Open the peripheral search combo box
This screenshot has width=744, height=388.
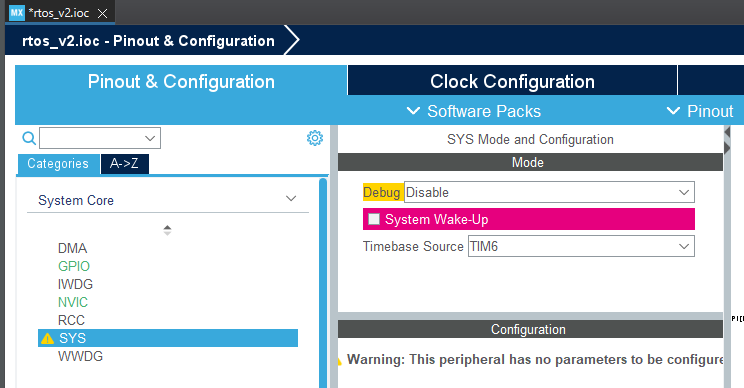(x=100, y=138)
